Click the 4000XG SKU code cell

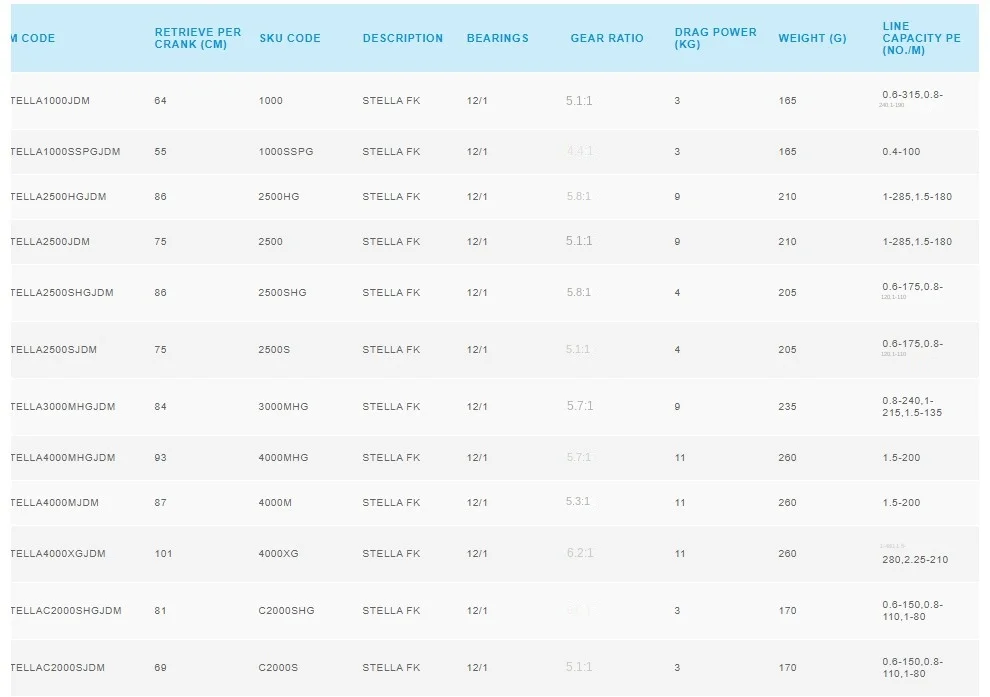(279, 554)
